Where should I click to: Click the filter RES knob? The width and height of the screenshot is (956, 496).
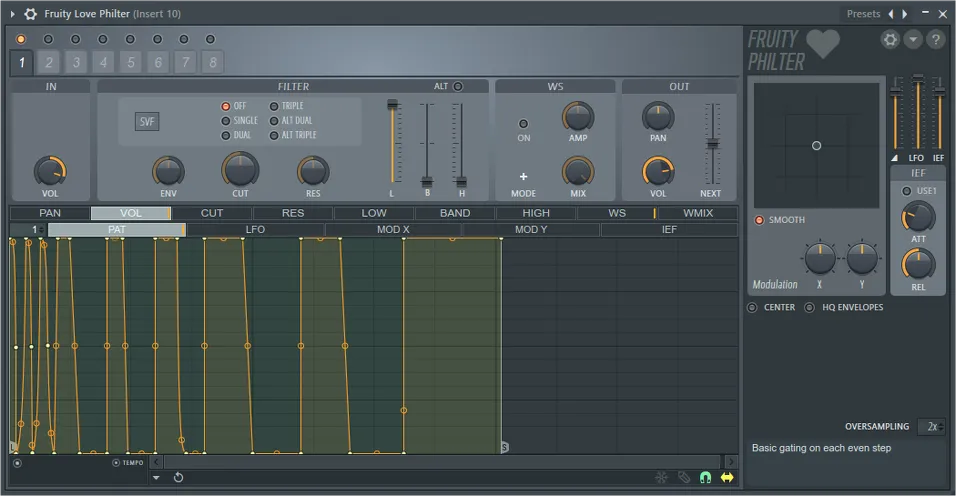(x=313, y=171)
